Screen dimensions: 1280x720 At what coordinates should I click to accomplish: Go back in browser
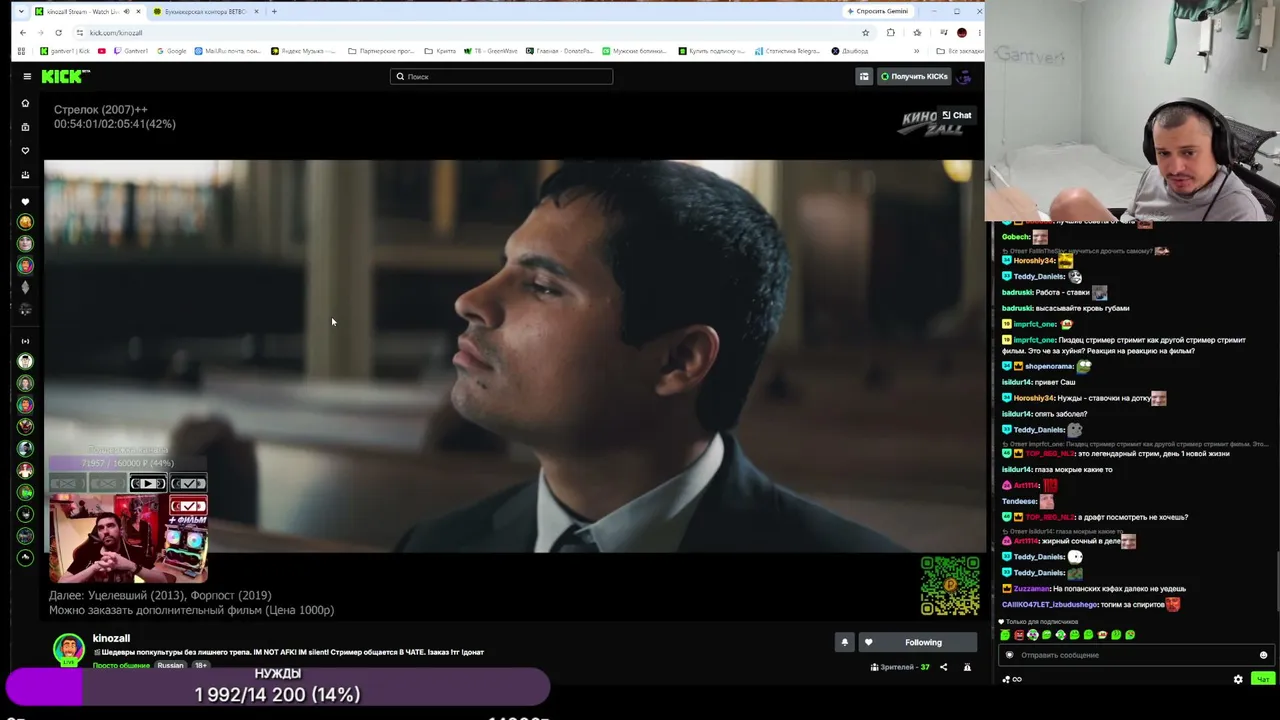tap(23, 33)
